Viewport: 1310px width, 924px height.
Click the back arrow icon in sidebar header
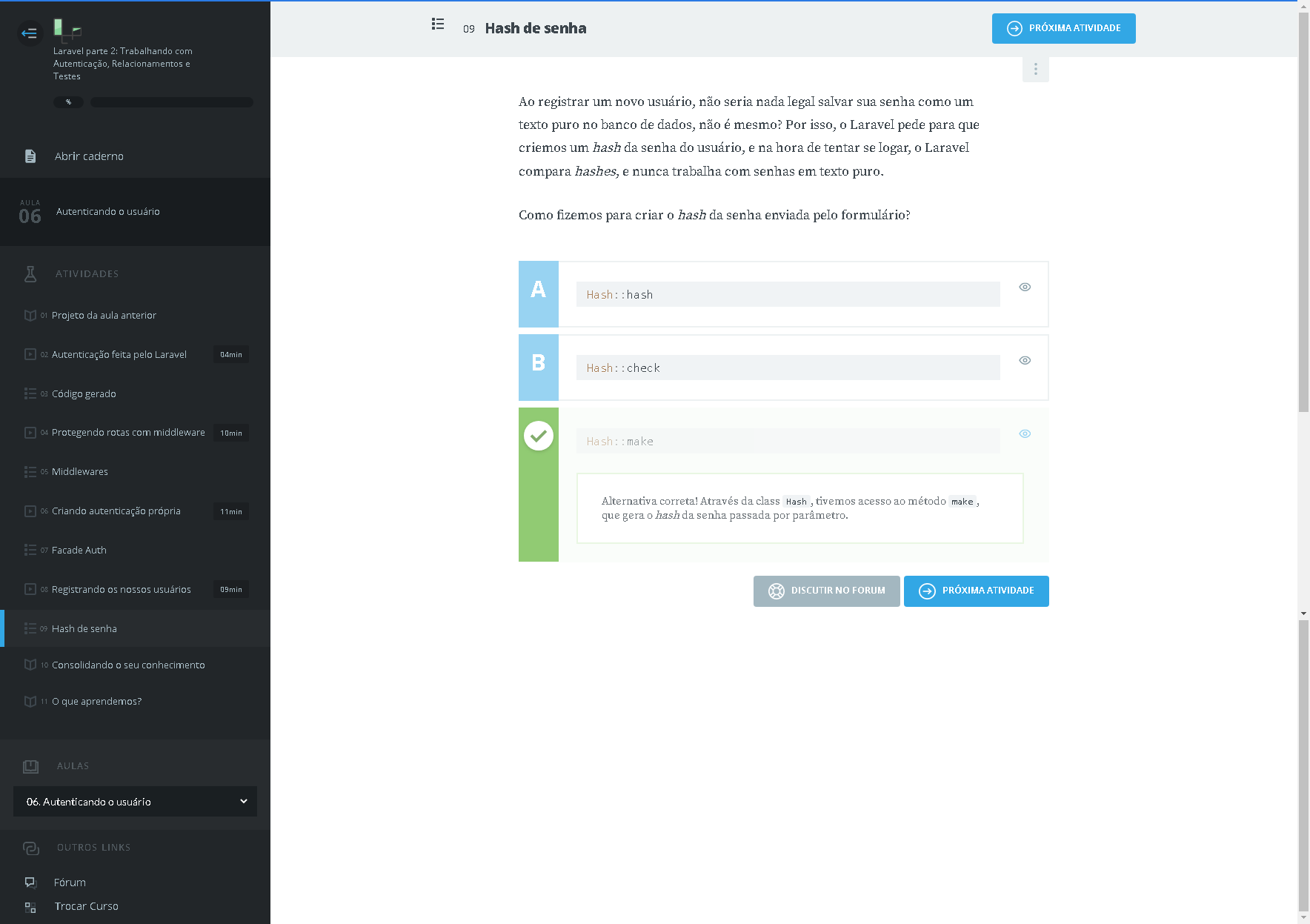pyautogui.click(x=30, y=33)
